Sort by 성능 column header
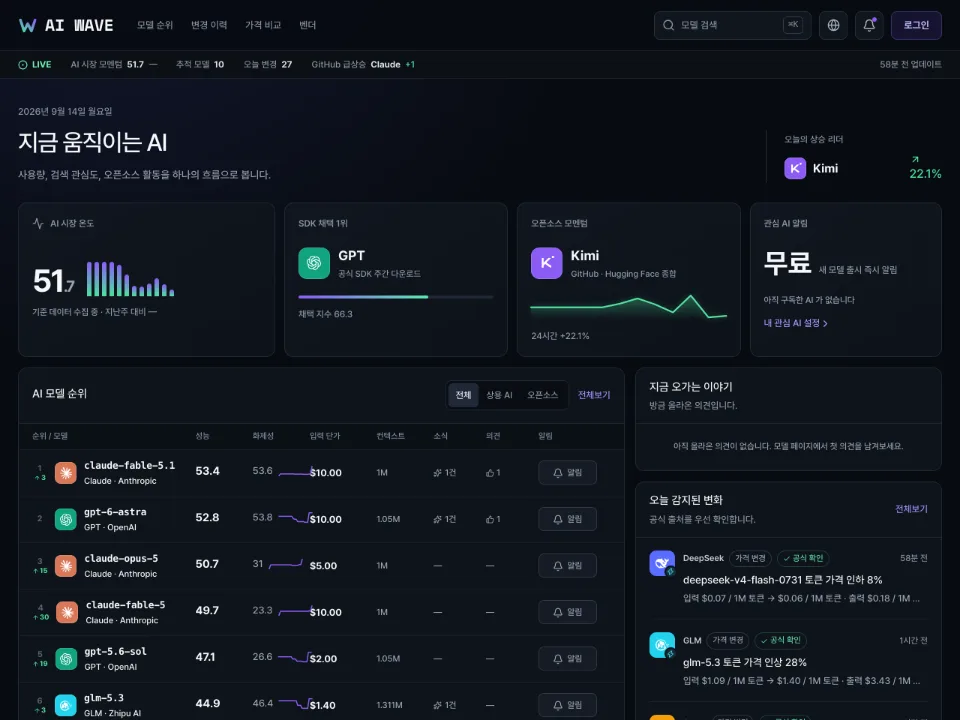Image resolution: width=960 pixels, height=720 pixels. click(x=202, y=436)
